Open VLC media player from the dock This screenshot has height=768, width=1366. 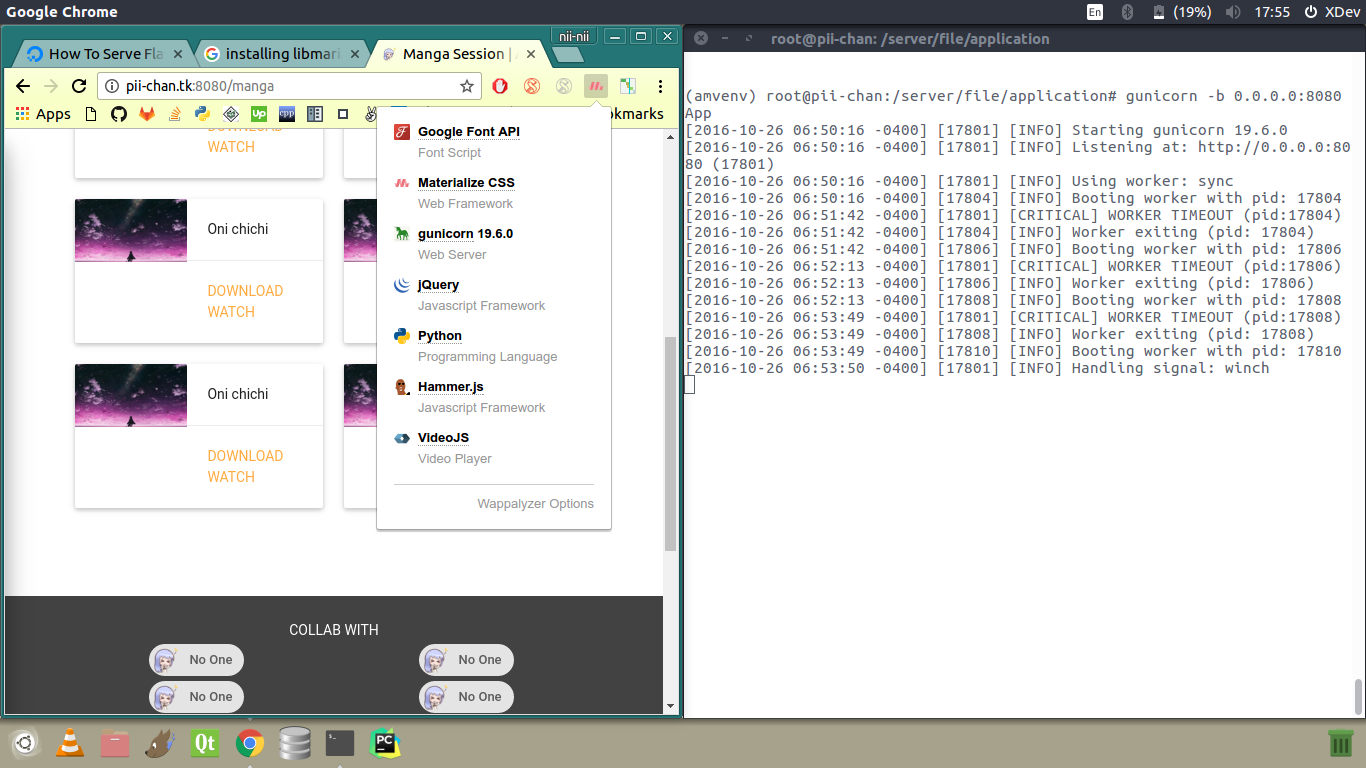coord(69,743)
